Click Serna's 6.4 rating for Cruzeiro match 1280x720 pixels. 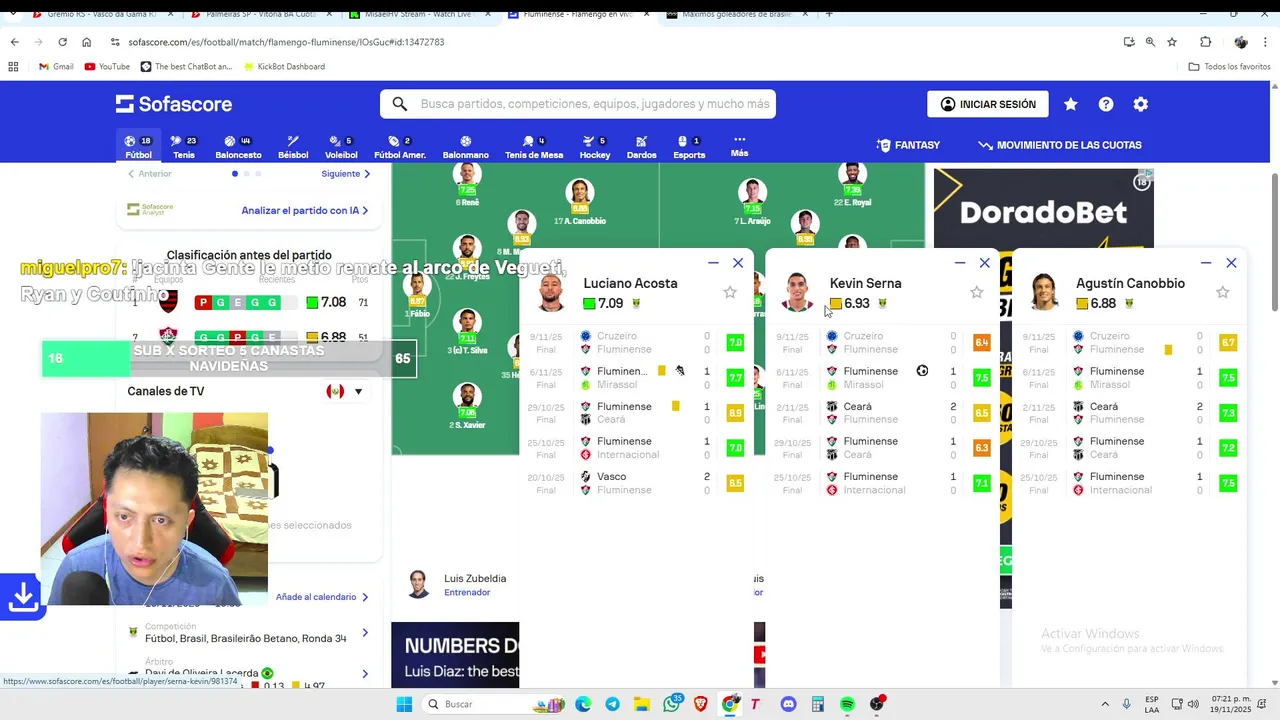(x=981, y=343)
